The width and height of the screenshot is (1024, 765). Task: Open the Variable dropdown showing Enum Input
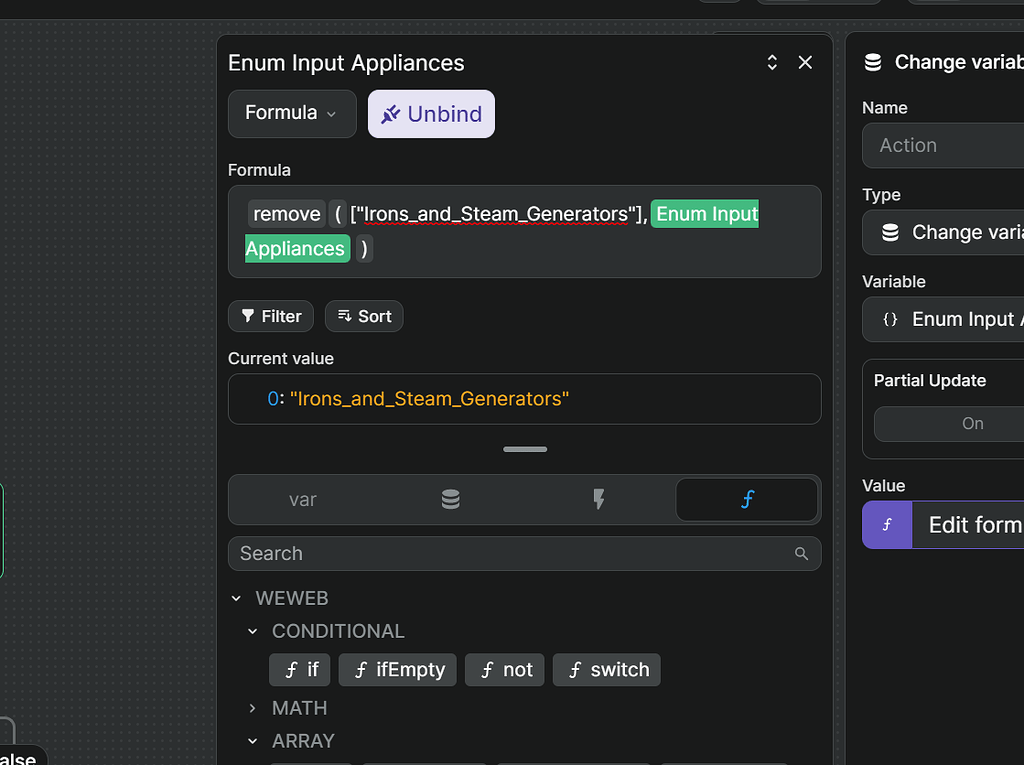tap(960, 319)
